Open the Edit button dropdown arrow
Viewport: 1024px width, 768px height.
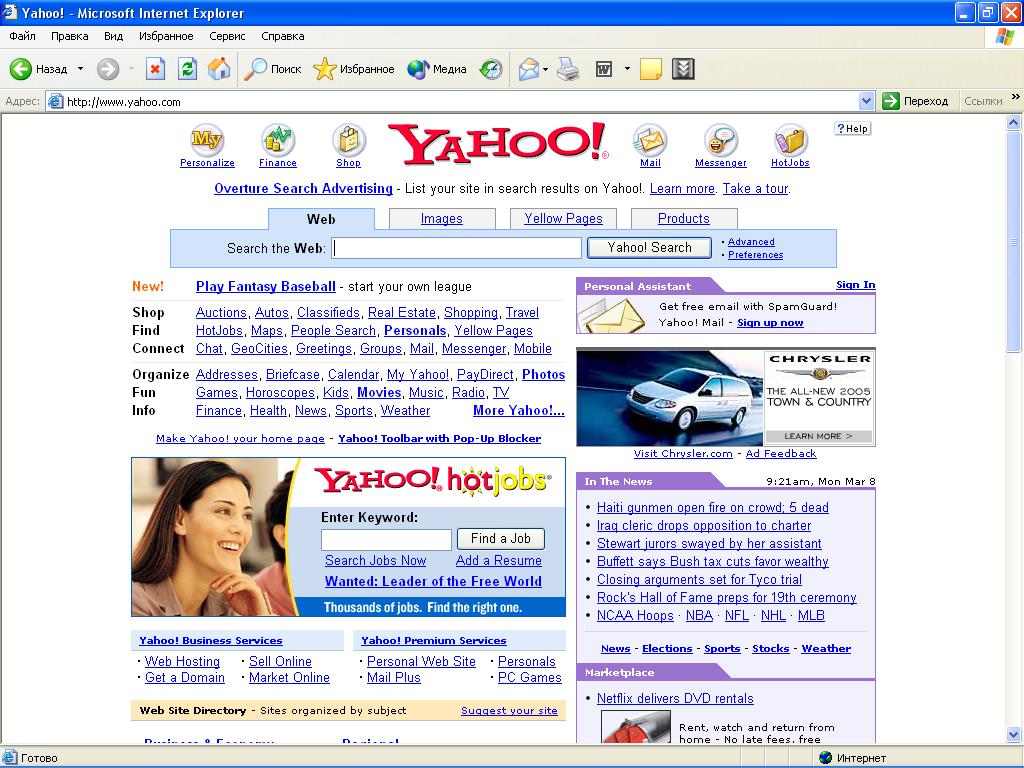[627, 69]
